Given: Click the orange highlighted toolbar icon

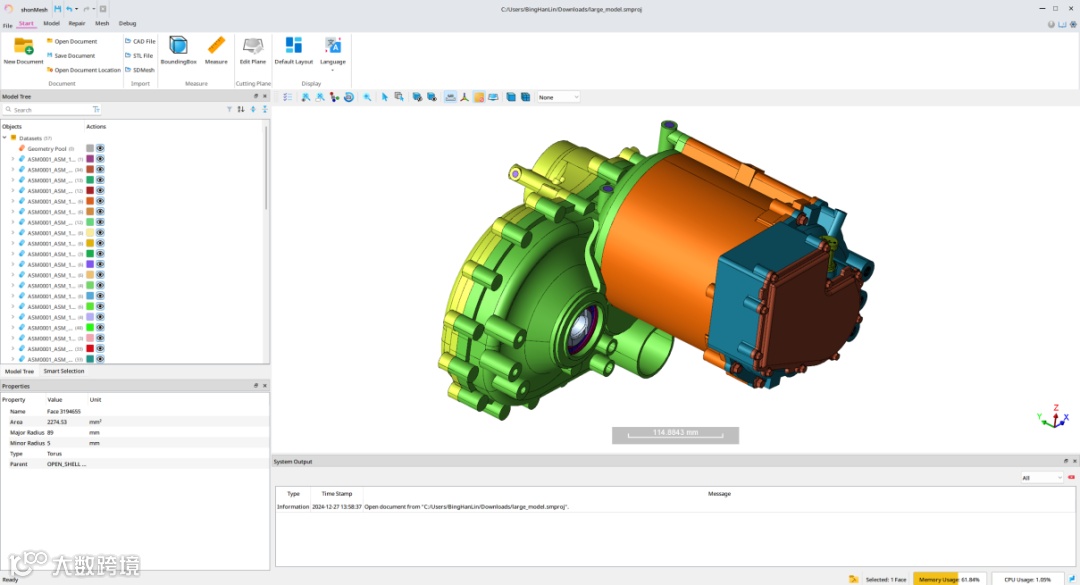Looking at the screenshot, I should (x=479, y=97).
